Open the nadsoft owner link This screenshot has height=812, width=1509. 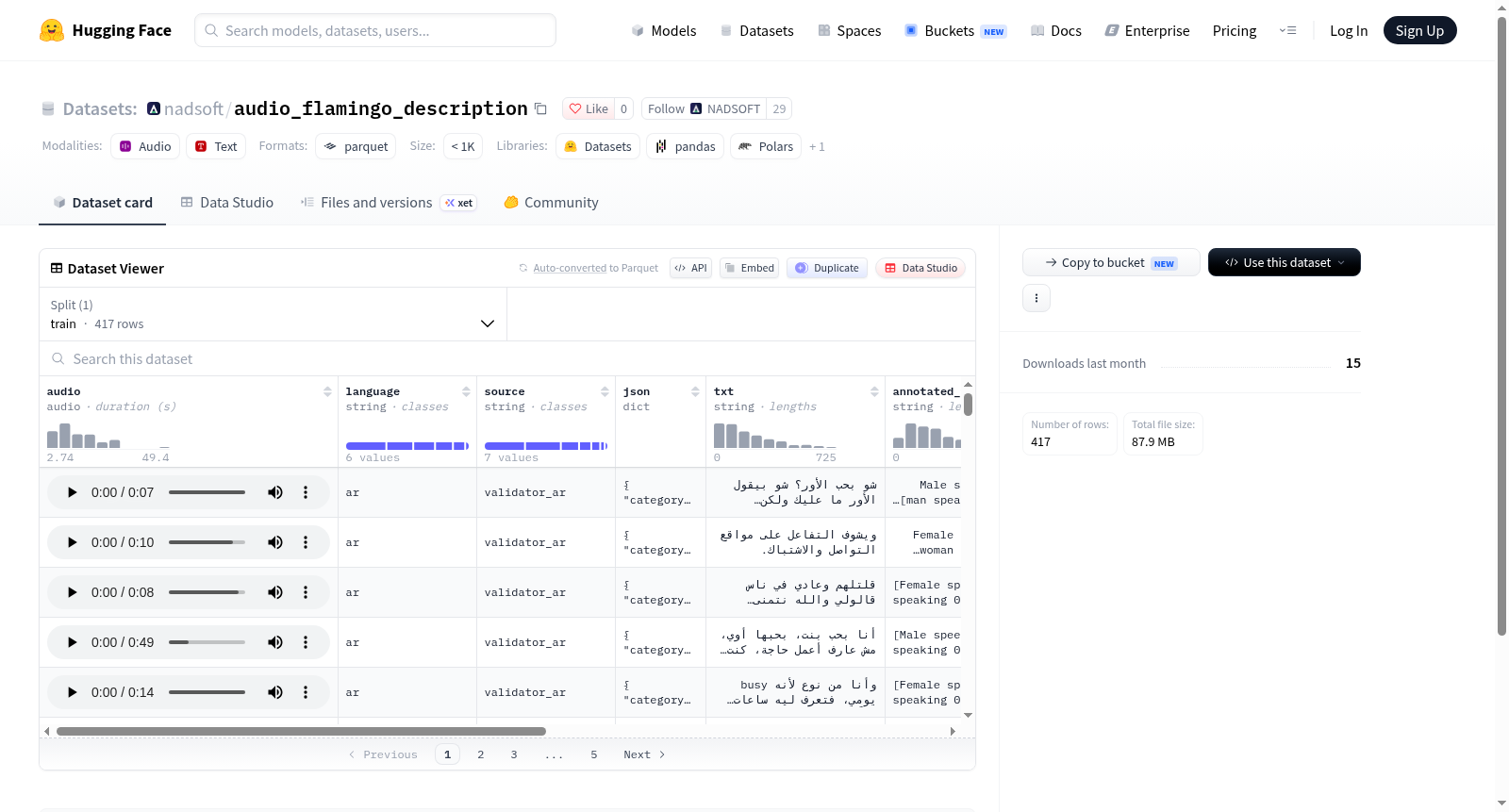point(193,108)
